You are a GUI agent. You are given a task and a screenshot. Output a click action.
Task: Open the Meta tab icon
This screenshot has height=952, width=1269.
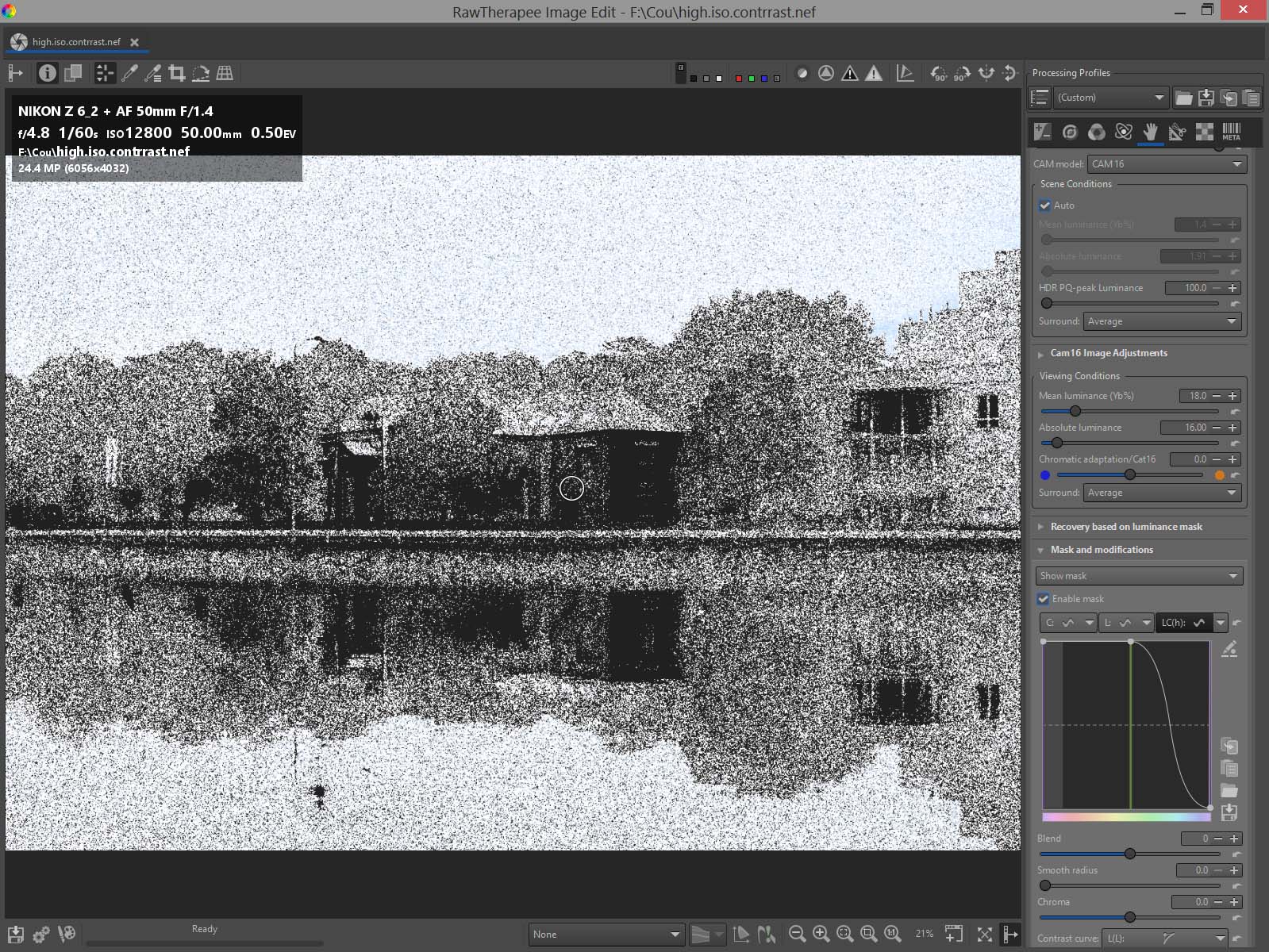[1231, 132]
